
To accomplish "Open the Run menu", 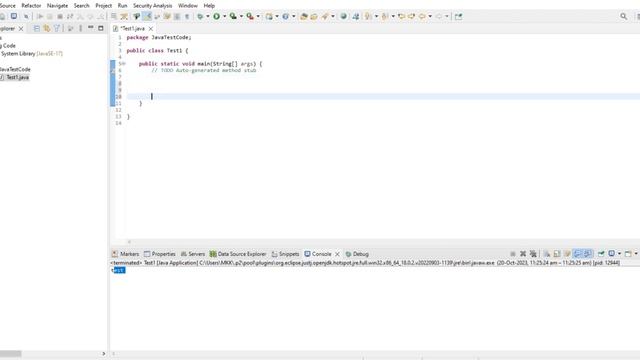I will point(122,6).
